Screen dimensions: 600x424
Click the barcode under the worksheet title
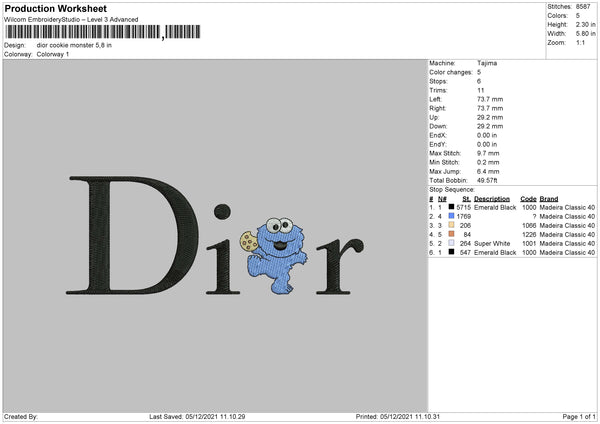tap(103, 32)
